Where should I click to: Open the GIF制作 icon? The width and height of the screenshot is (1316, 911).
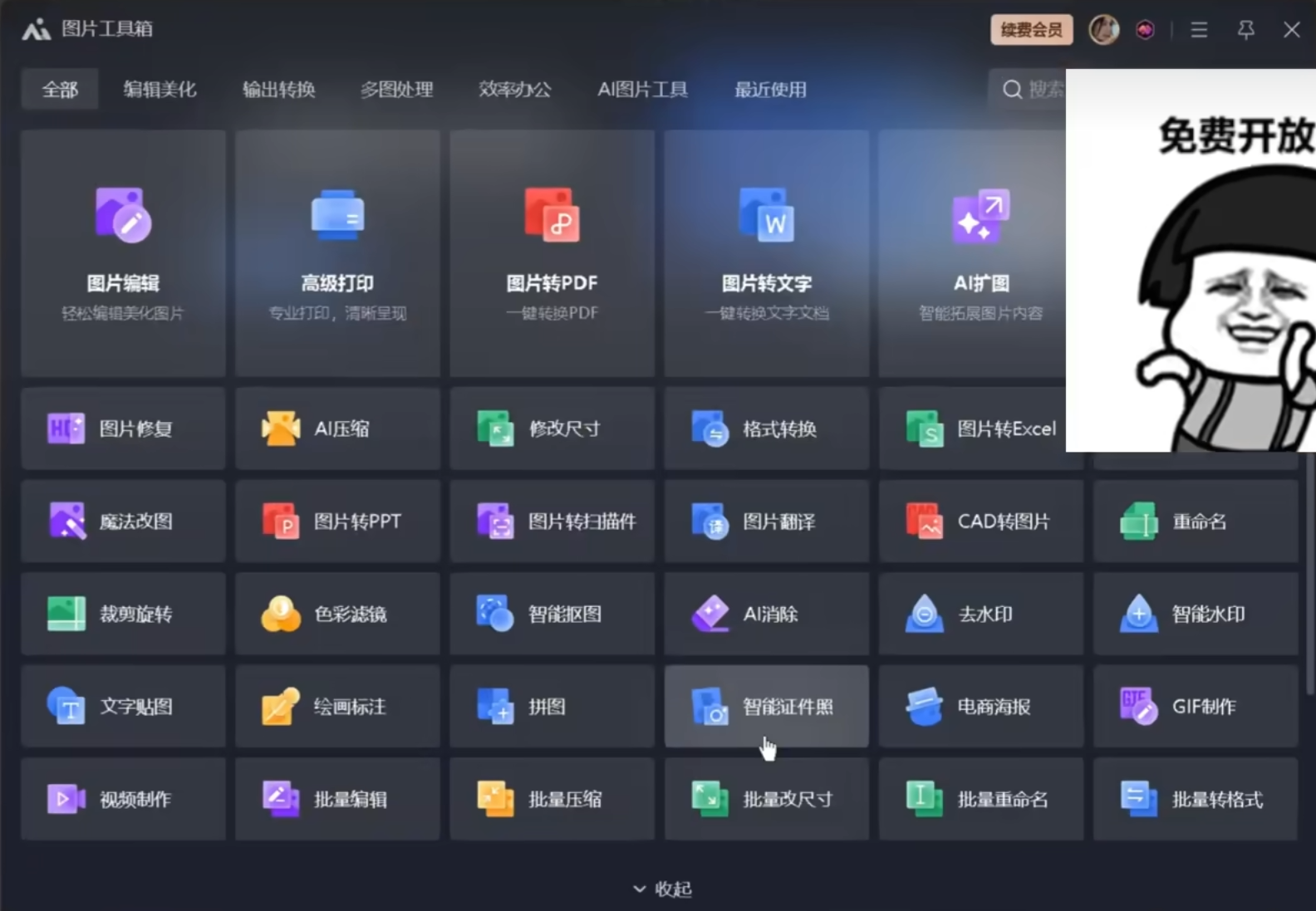[1138, 707]
